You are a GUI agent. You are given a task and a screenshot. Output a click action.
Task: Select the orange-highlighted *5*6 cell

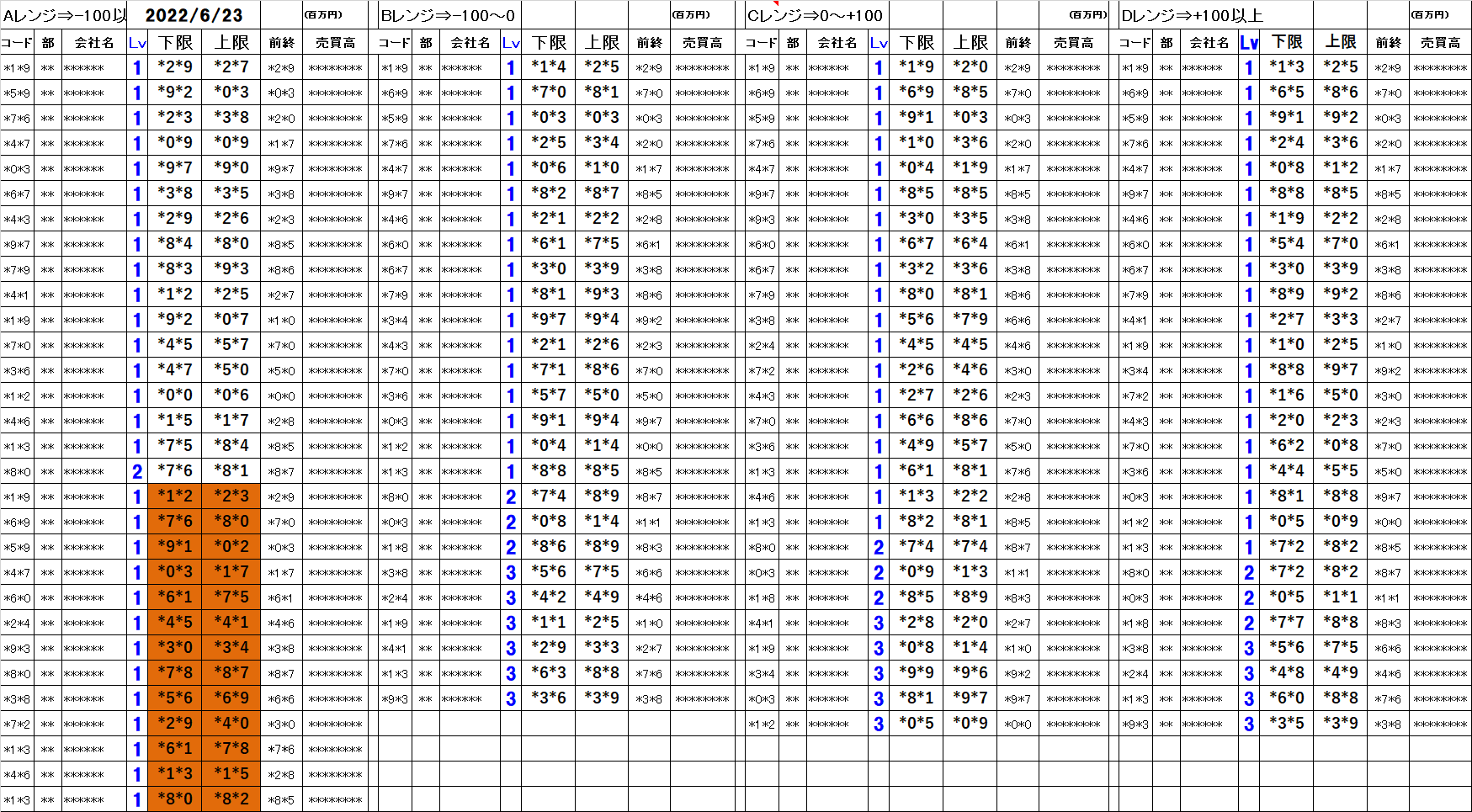pos(175,698)
